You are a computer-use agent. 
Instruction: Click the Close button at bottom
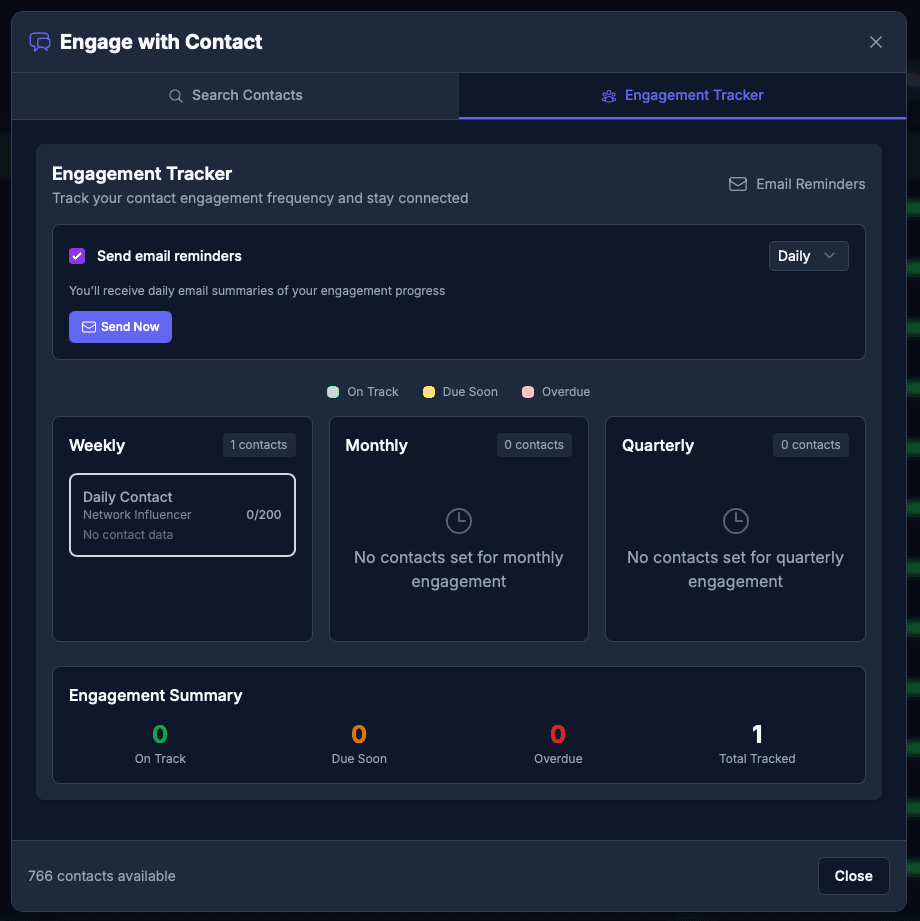(853, 876)
